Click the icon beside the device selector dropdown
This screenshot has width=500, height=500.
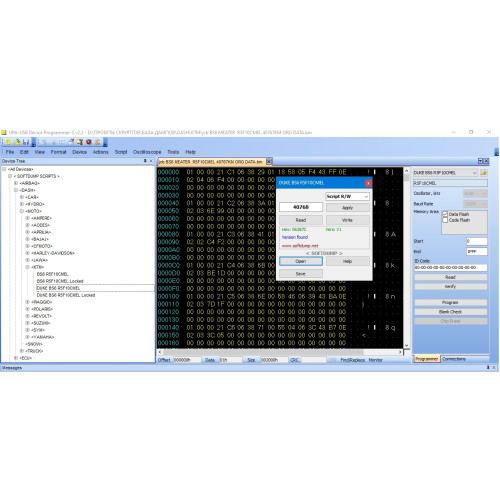[x=484, y=173]
